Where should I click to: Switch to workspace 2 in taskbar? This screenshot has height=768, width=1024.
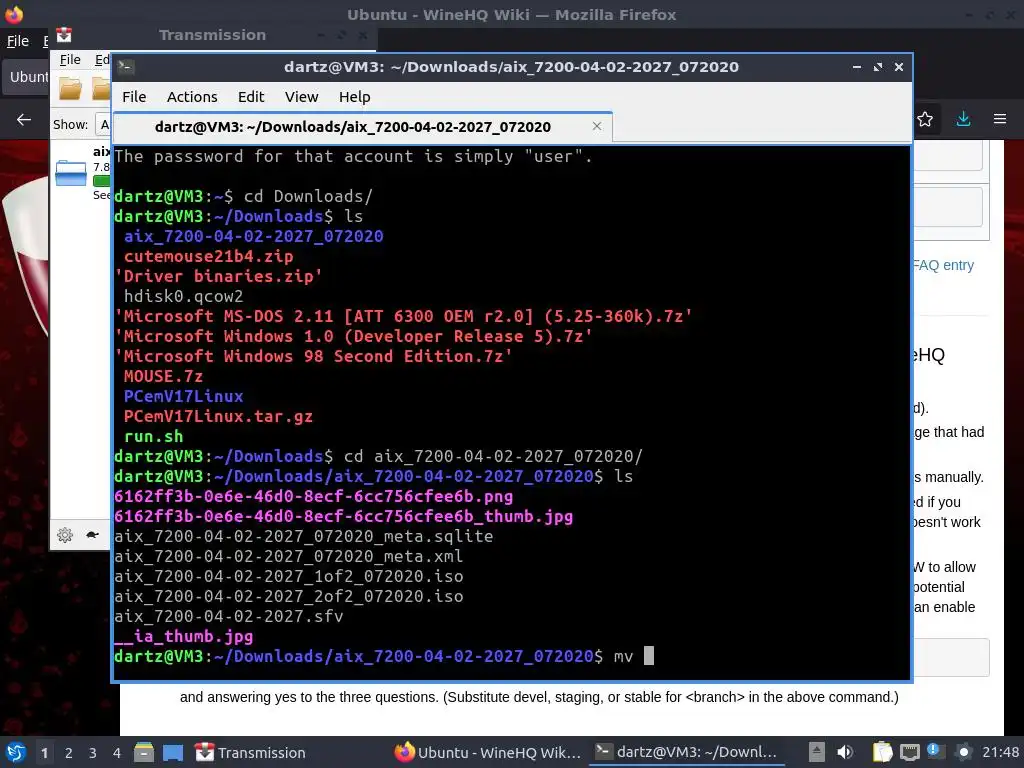click(x=69, y=753)
